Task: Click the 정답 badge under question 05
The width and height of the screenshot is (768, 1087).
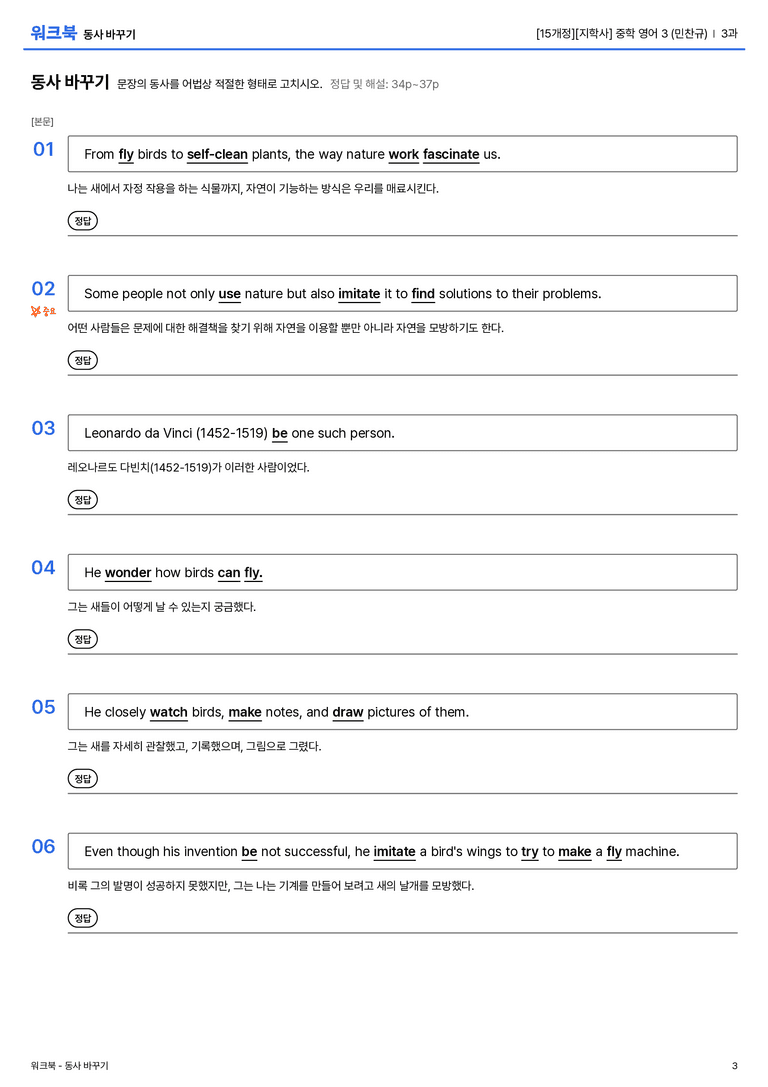Action: [x=82, y=779]
